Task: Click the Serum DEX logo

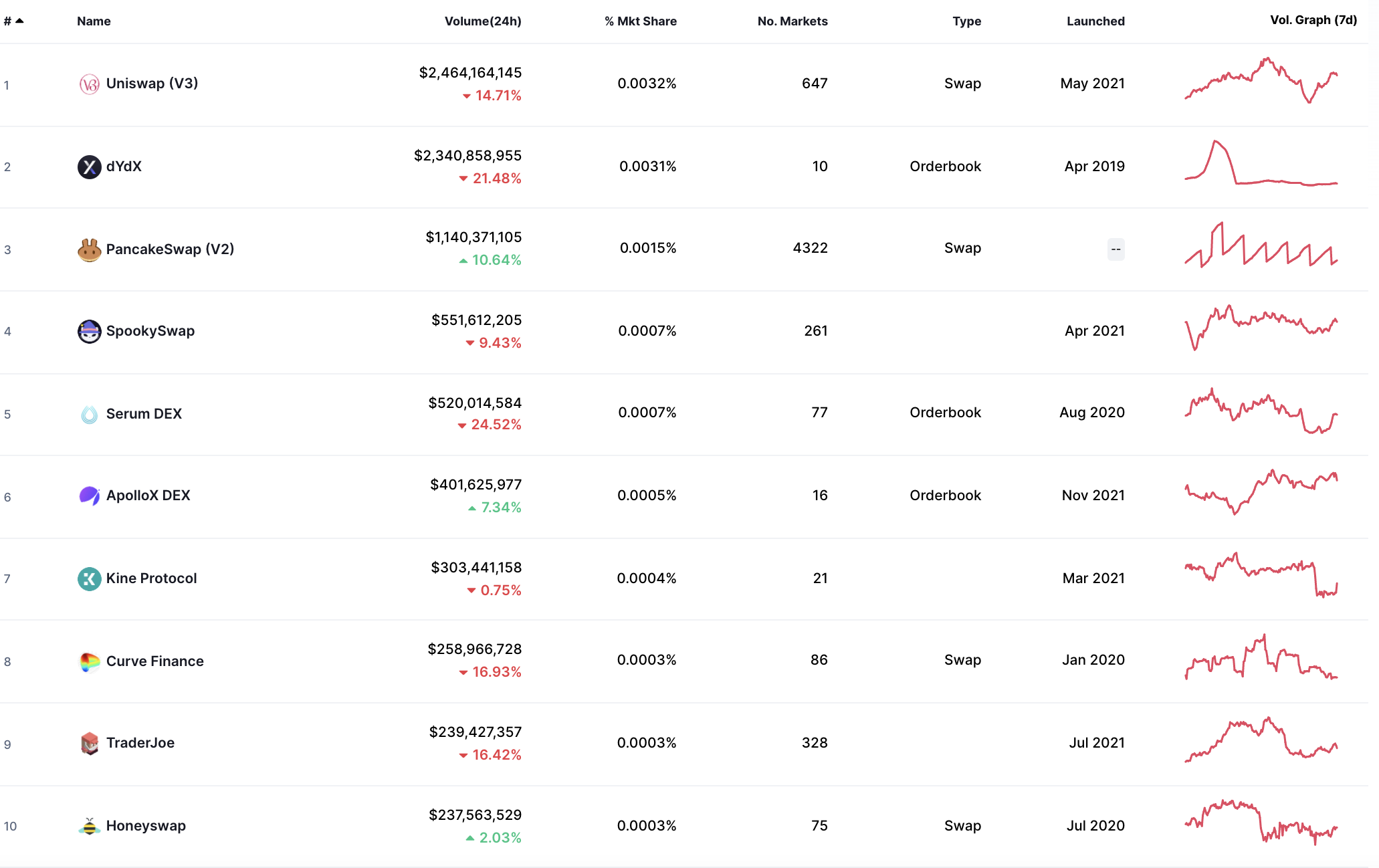Action: pos(89,413)
